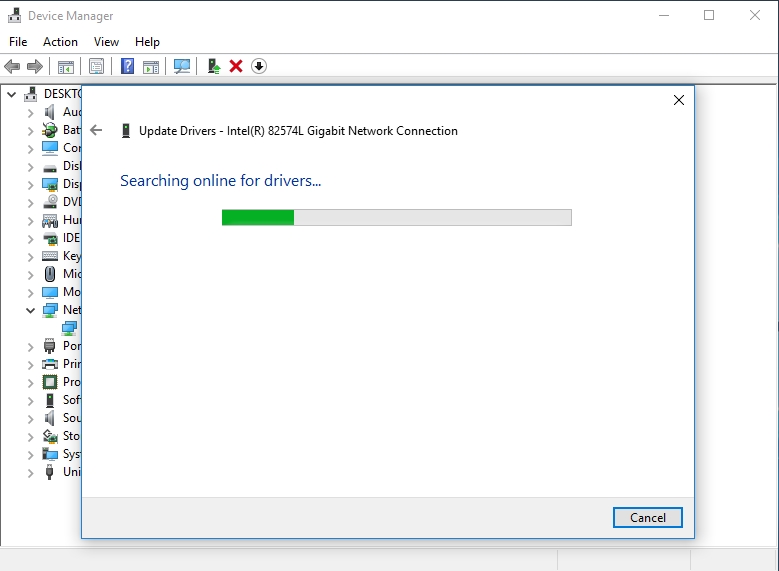Expand the DVD drives tree node
The height and width of the screenshot is (571, 779).
tap(30, 203)
